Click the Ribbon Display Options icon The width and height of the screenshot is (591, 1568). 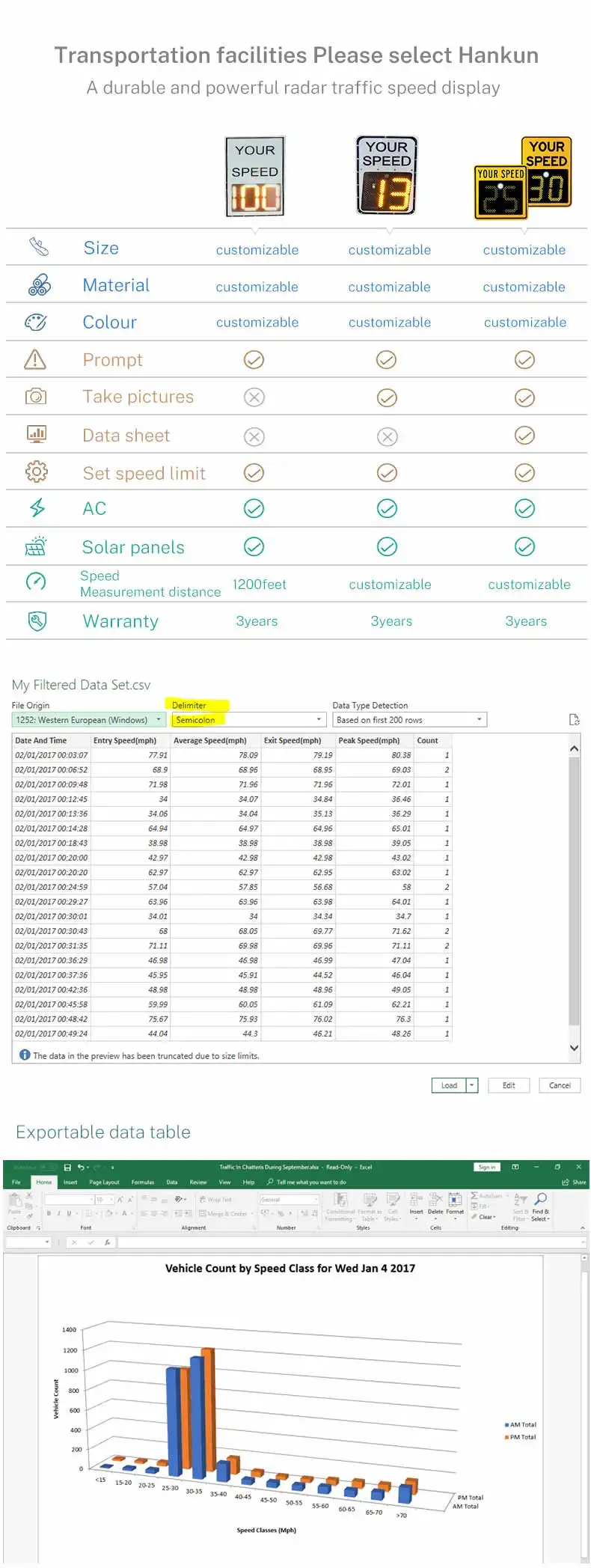click(515, 1167)
